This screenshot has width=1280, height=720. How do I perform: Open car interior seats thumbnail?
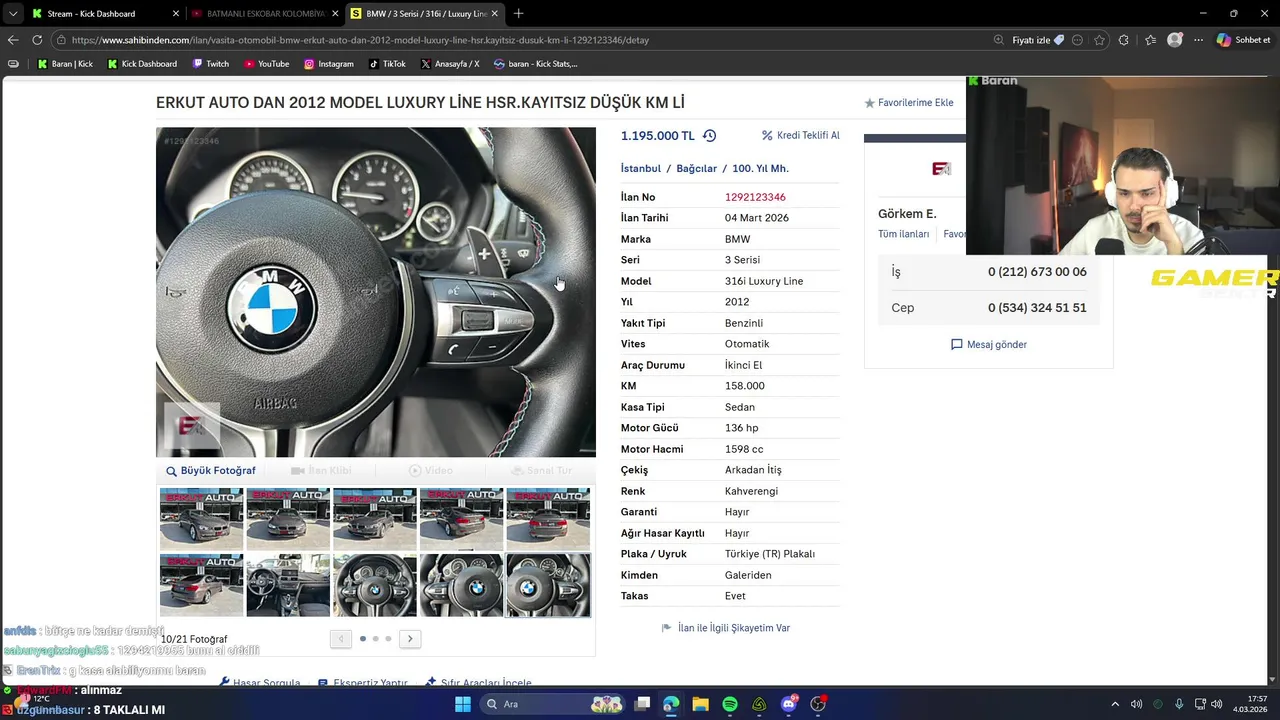click(288, 585)
